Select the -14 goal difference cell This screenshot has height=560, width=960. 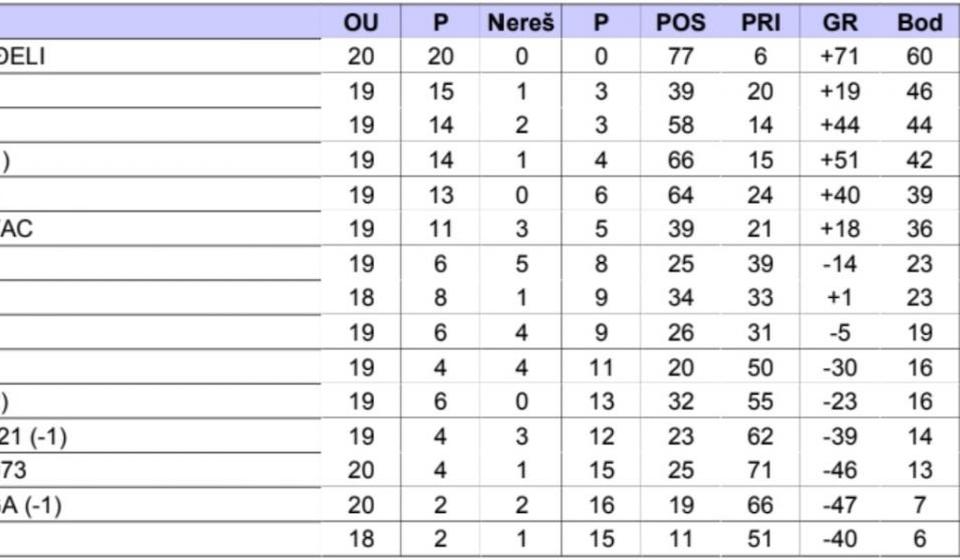tap(839, 264)
